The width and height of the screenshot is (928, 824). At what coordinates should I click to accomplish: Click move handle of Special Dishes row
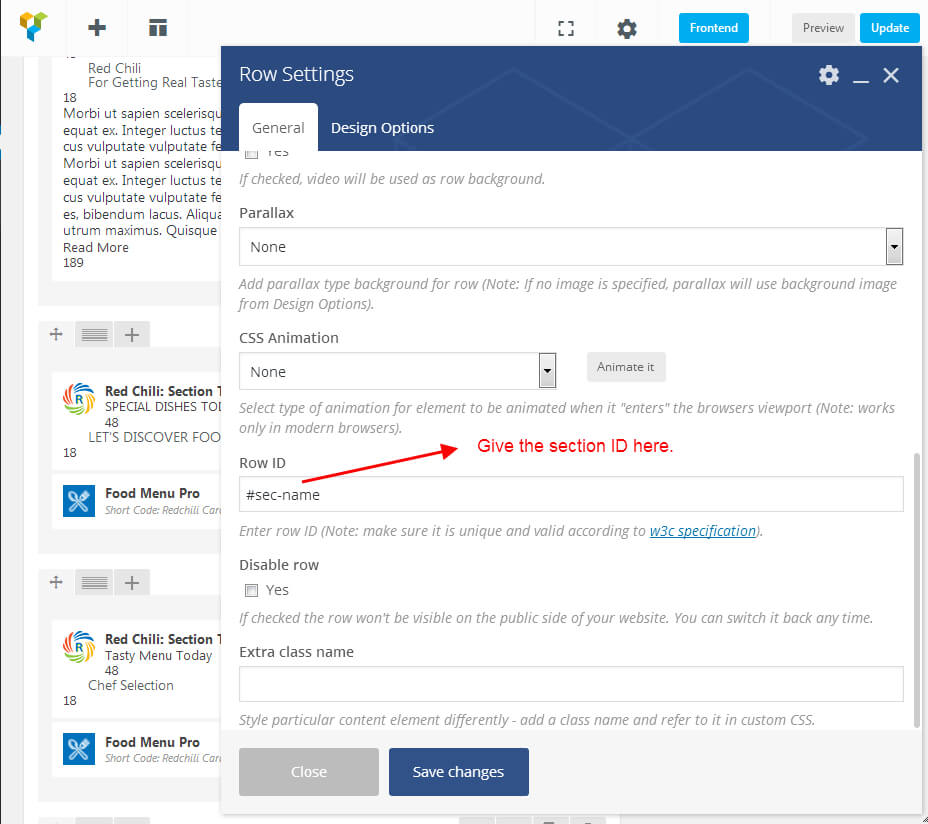point(56,334)
